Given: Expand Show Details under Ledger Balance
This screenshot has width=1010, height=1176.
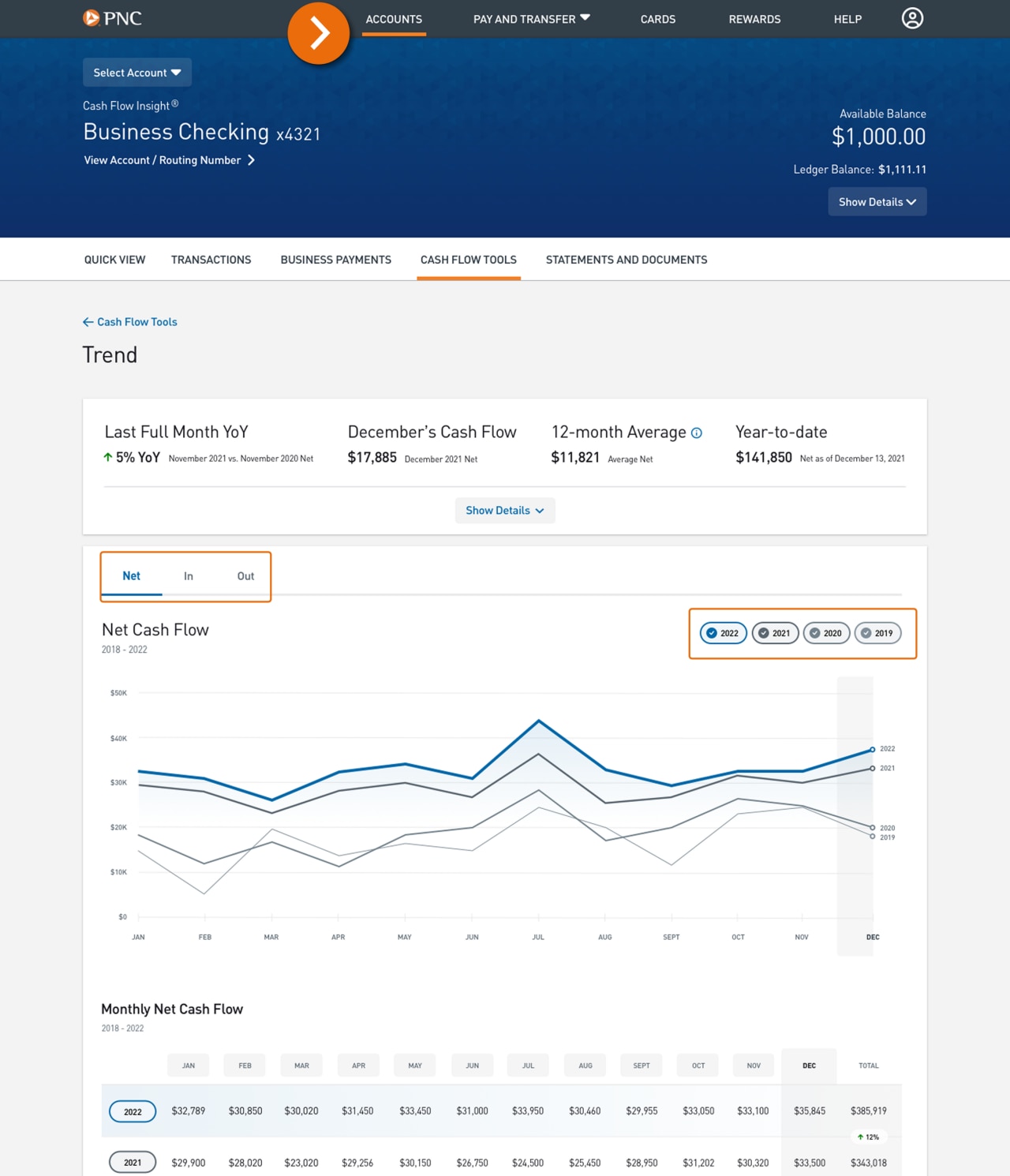Looking at the screenshot, I should (877, 201).
